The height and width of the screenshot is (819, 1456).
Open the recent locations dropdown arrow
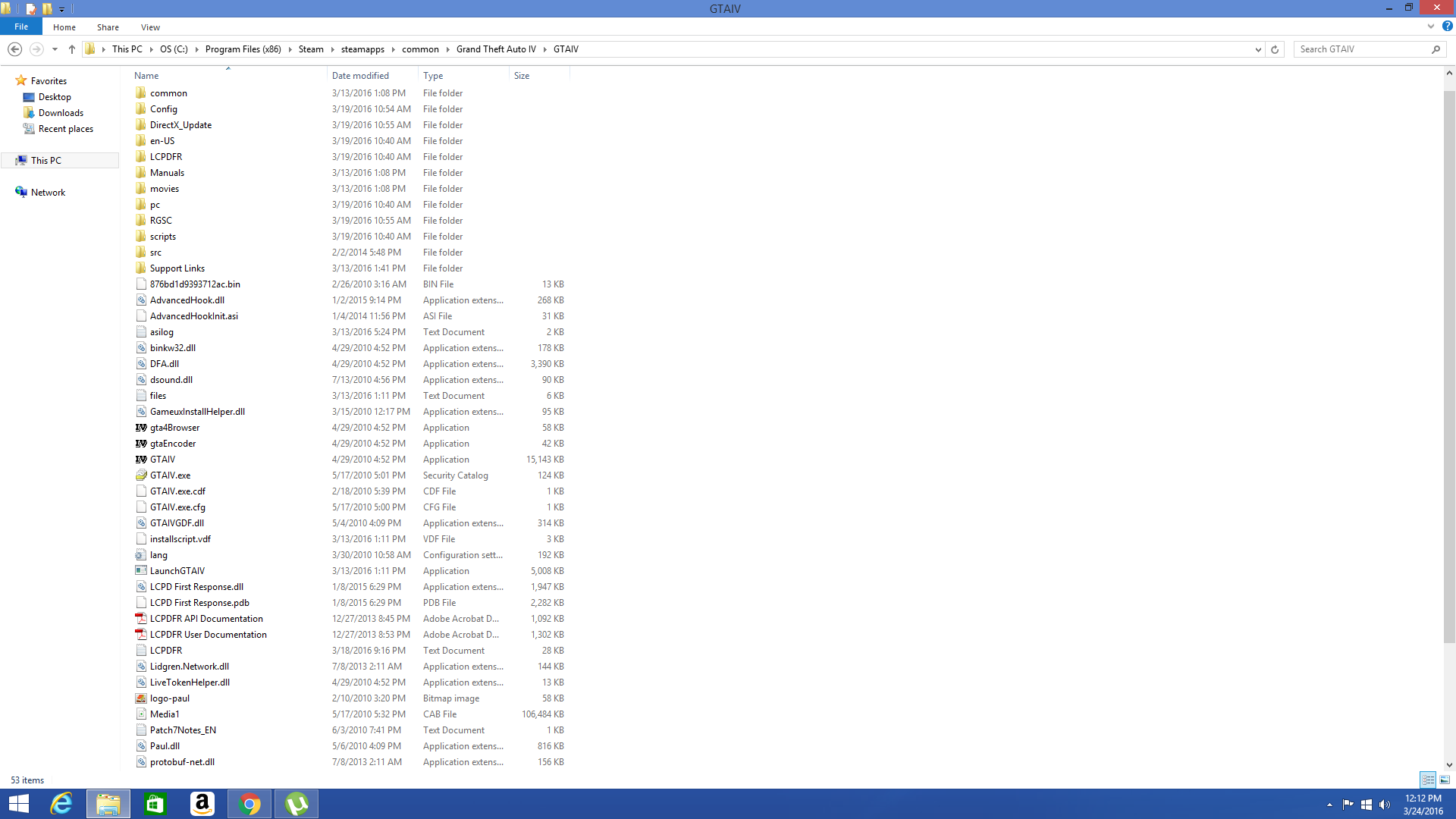pos(55,49)
